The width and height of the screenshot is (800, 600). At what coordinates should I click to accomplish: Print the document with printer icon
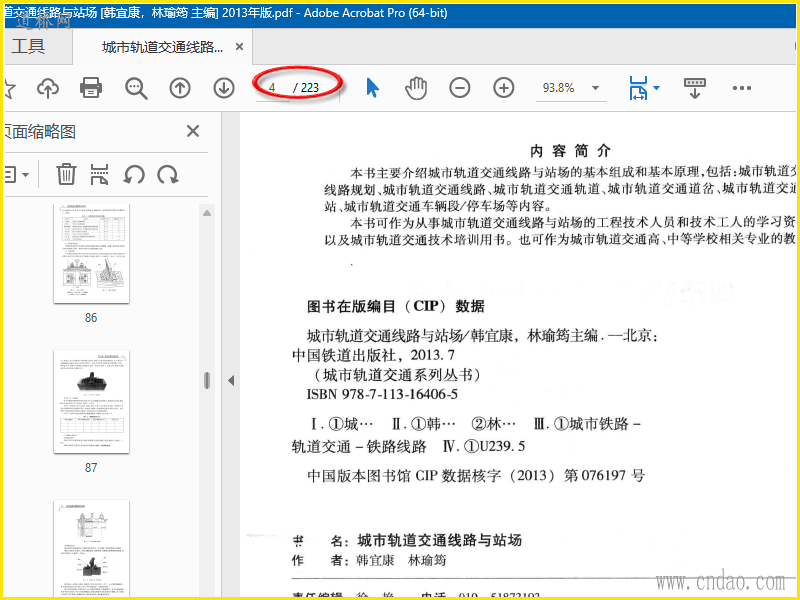pos(91,88)
